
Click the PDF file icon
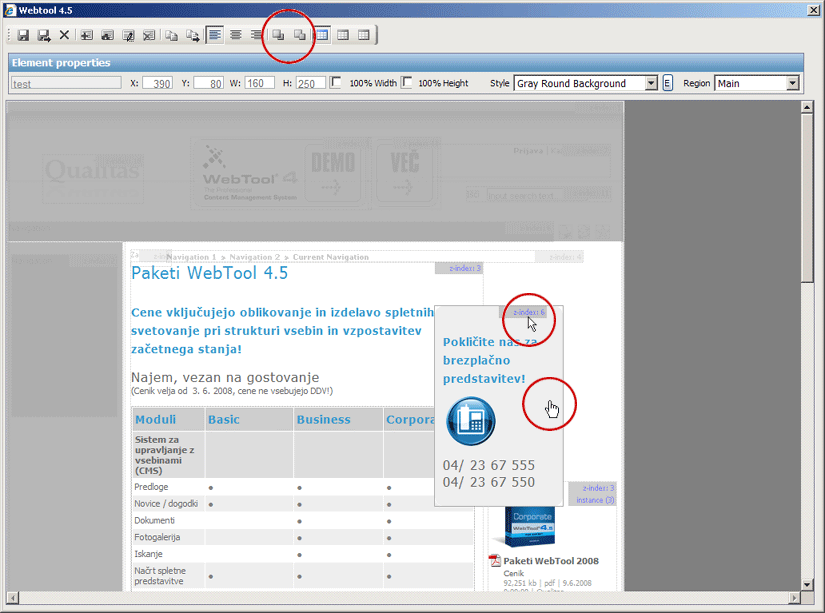494,561
